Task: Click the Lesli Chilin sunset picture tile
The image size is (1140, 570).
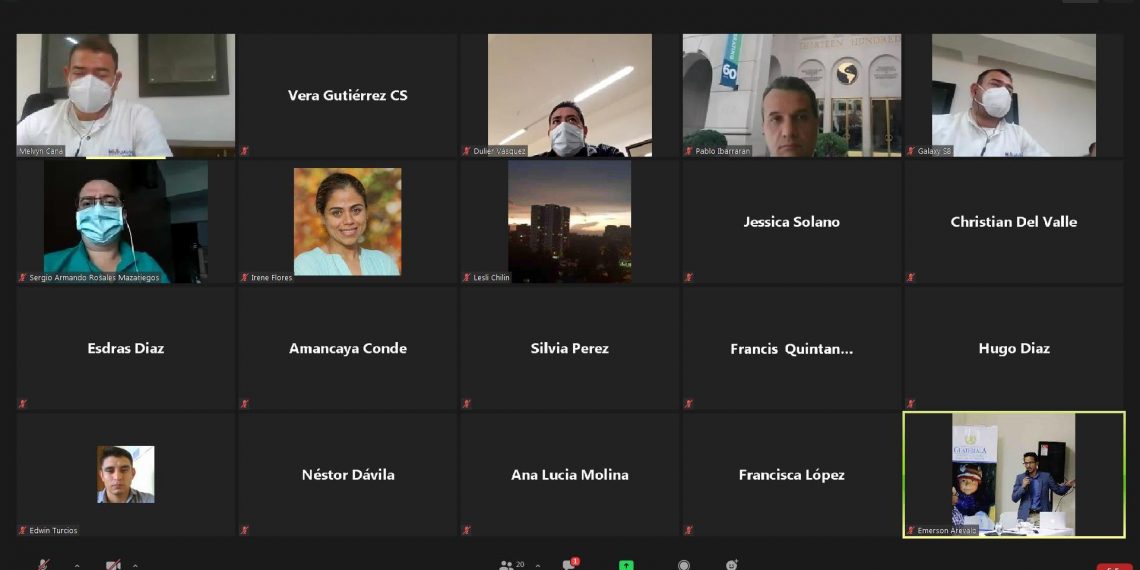Action: pos(569,221)
